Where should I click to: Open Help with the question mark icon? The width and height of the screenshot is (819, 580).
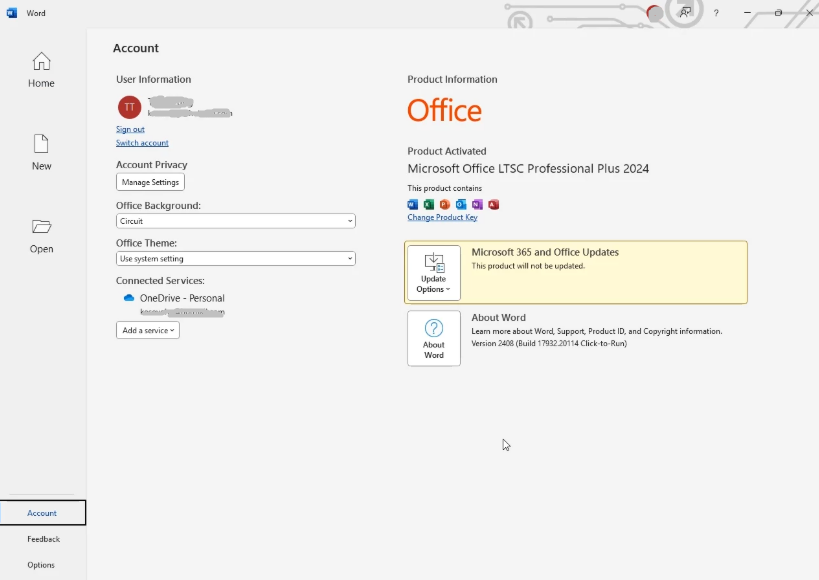(x=716, y=13)
